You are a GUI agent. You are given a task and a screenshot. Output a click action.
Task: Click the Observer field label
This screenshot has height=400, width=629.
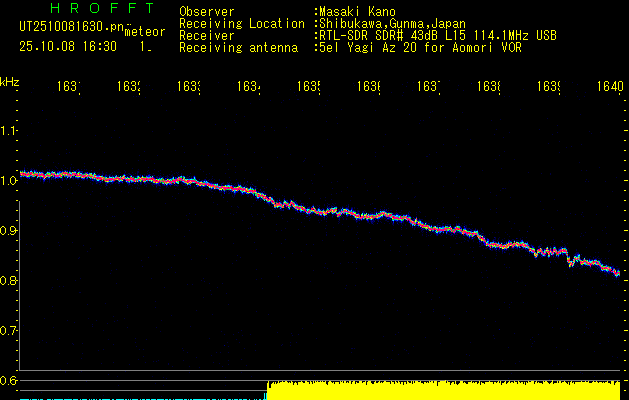point(206,11)
